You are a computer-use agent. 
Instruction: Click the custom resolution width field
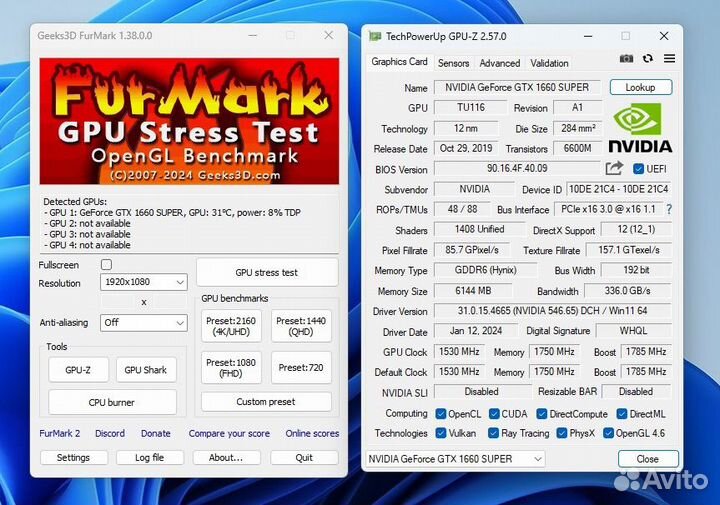[x=119, y=302]
